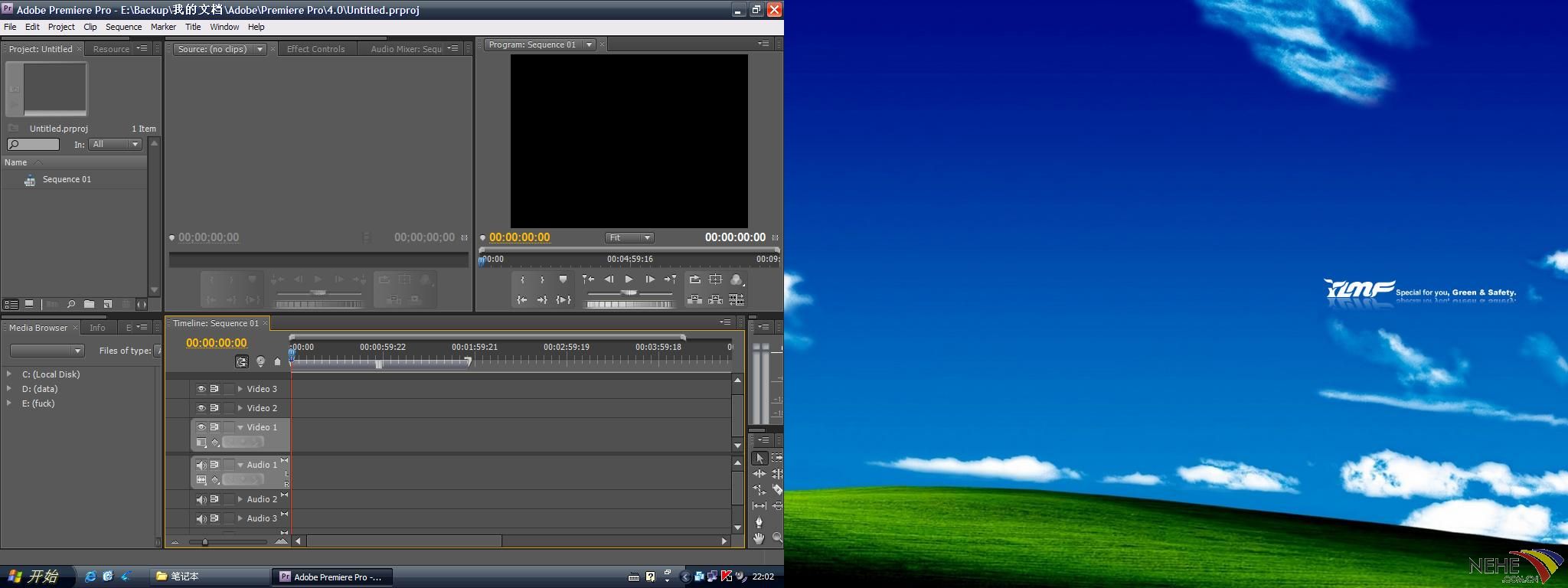Click the Project panel search field
Screen dimensions: 1568x588
pos(33,144)
